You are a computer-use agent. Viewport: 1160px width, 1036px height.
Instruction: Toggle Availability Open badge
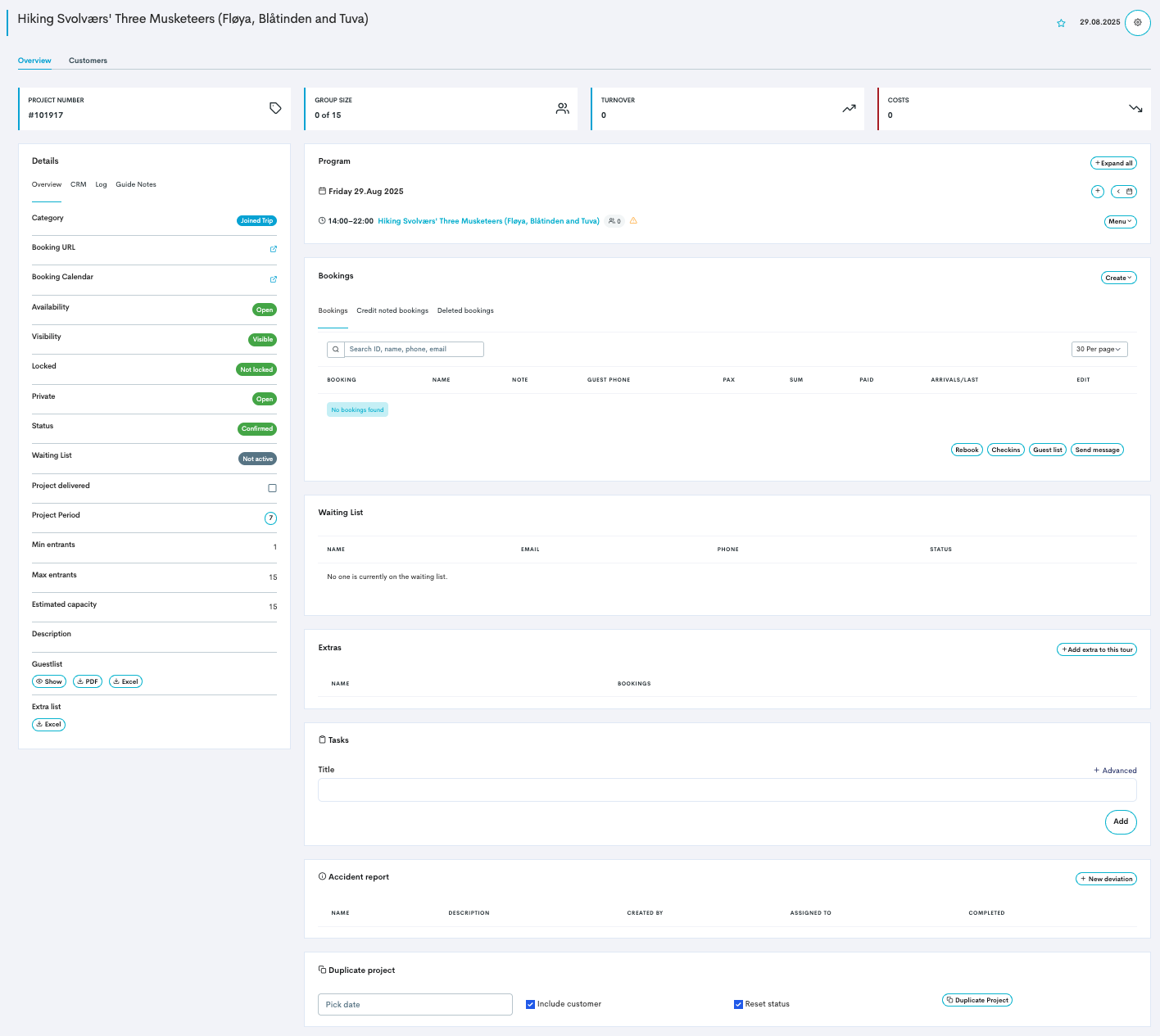pos(265,310)
